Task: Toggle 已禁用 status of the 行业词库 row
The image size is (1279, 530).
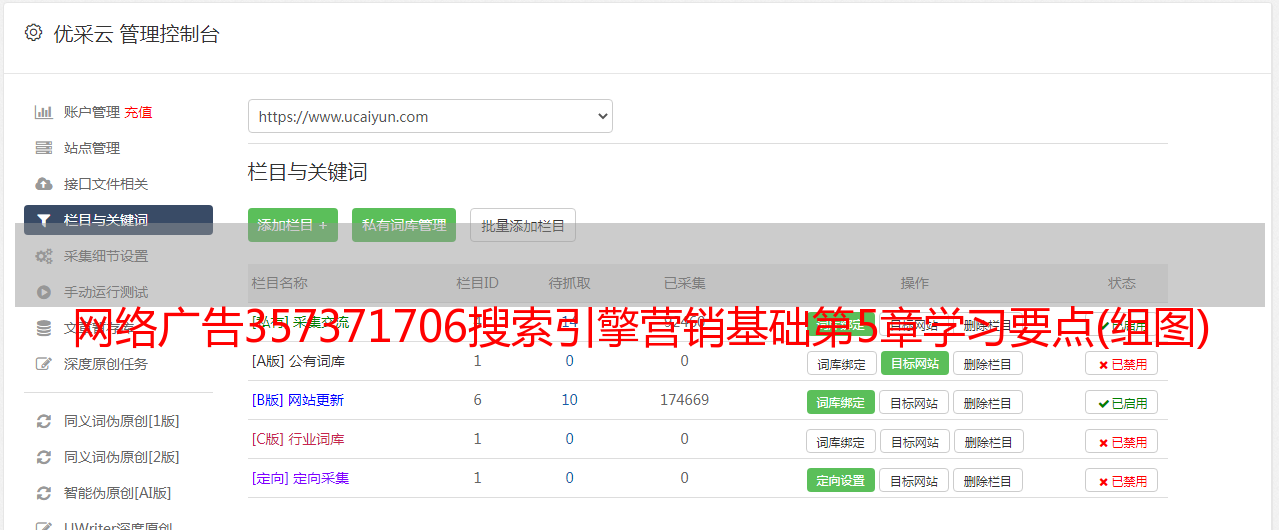Action: point(1121,441)
